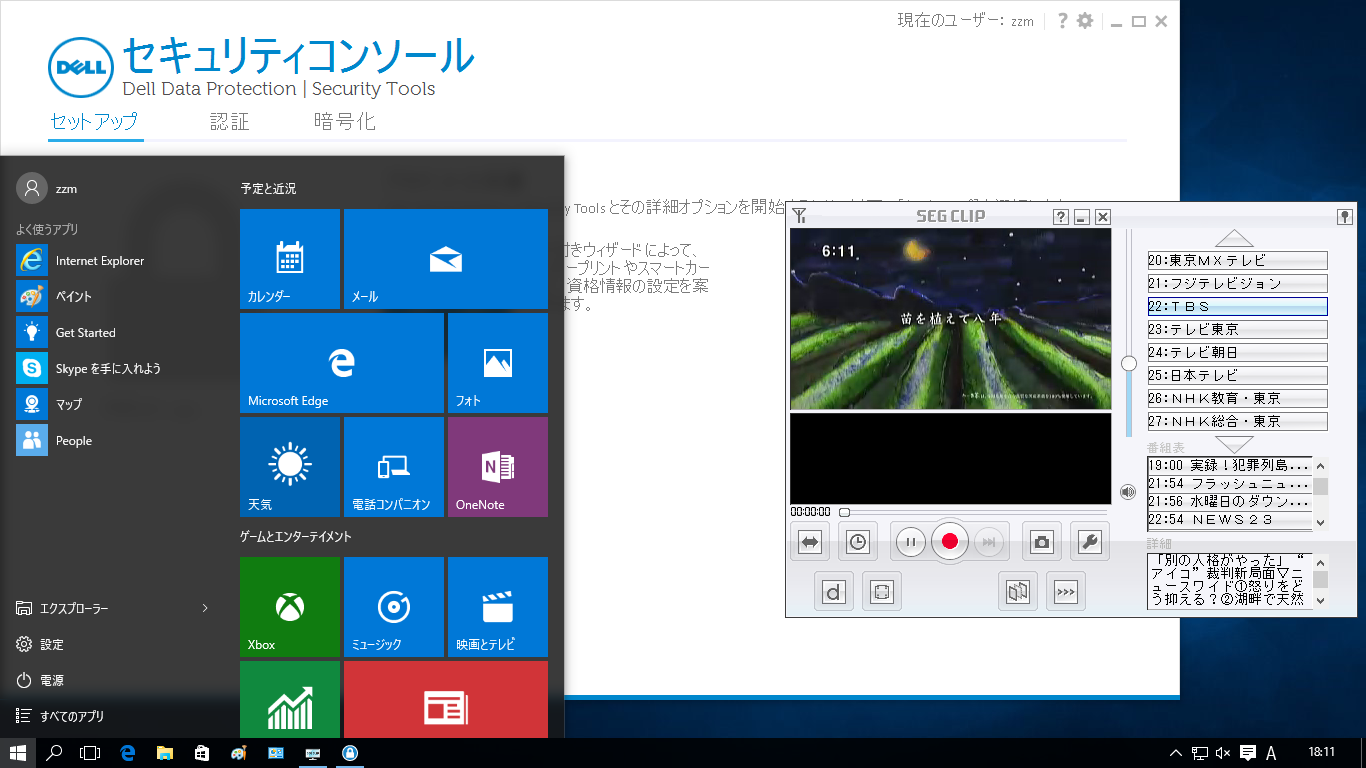Pause playback in SEG CLIP
Screen dimensions: 1366x768
pyautogui.click(x=910, y=542)
